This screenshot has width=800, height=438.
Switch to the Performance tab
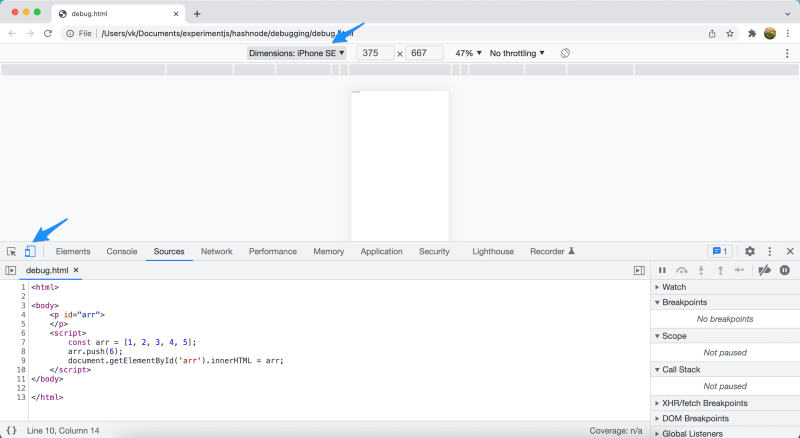point(273,251)
